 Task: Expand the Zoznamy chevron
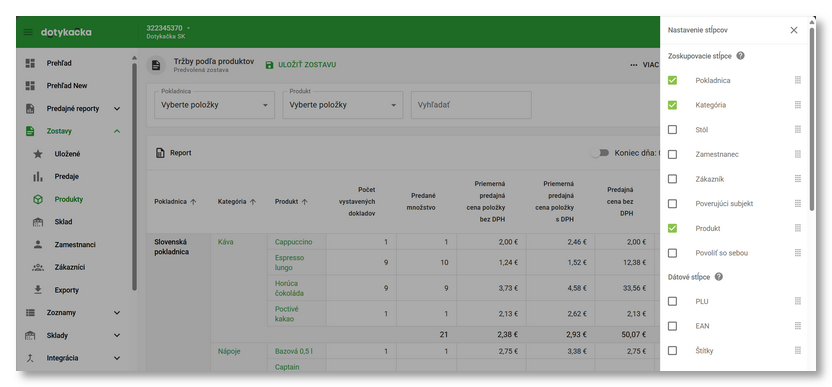pyautogui.click(x=117, y=313)
